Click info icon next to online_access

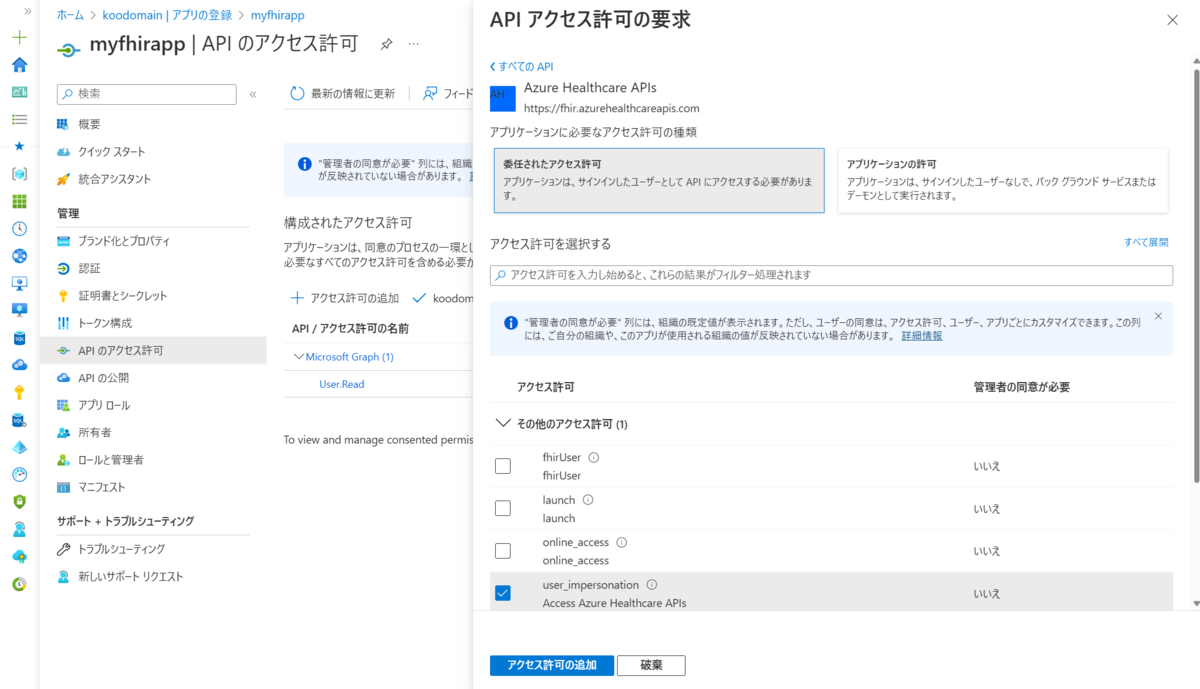[x=622, y=542]
